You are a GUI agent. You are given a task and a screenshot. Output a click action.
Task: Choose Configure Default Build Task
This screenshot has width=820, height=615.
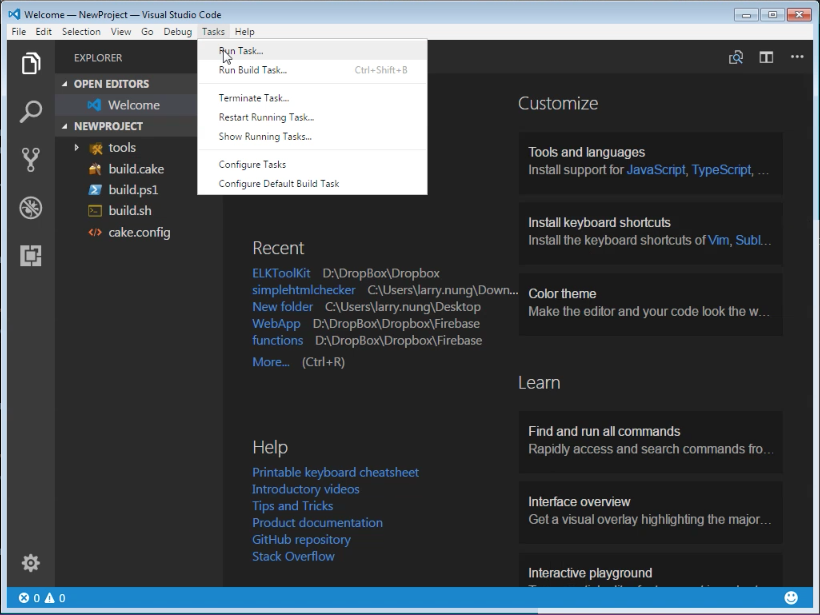click(x=312, y=184)
